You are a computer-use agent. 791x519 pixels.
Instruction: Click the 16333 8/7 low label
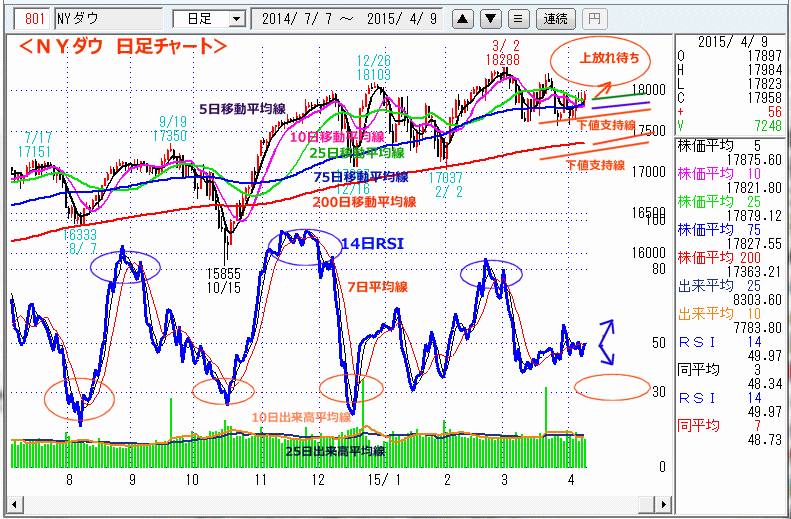81,242
